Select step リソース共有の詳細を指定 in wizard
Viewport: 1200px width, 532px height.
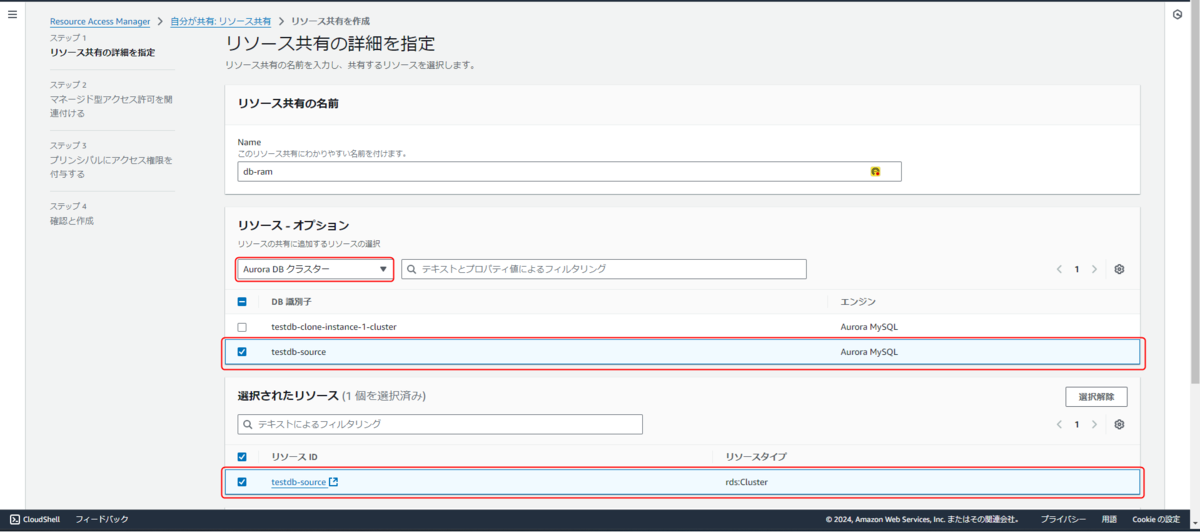[102, 52]
